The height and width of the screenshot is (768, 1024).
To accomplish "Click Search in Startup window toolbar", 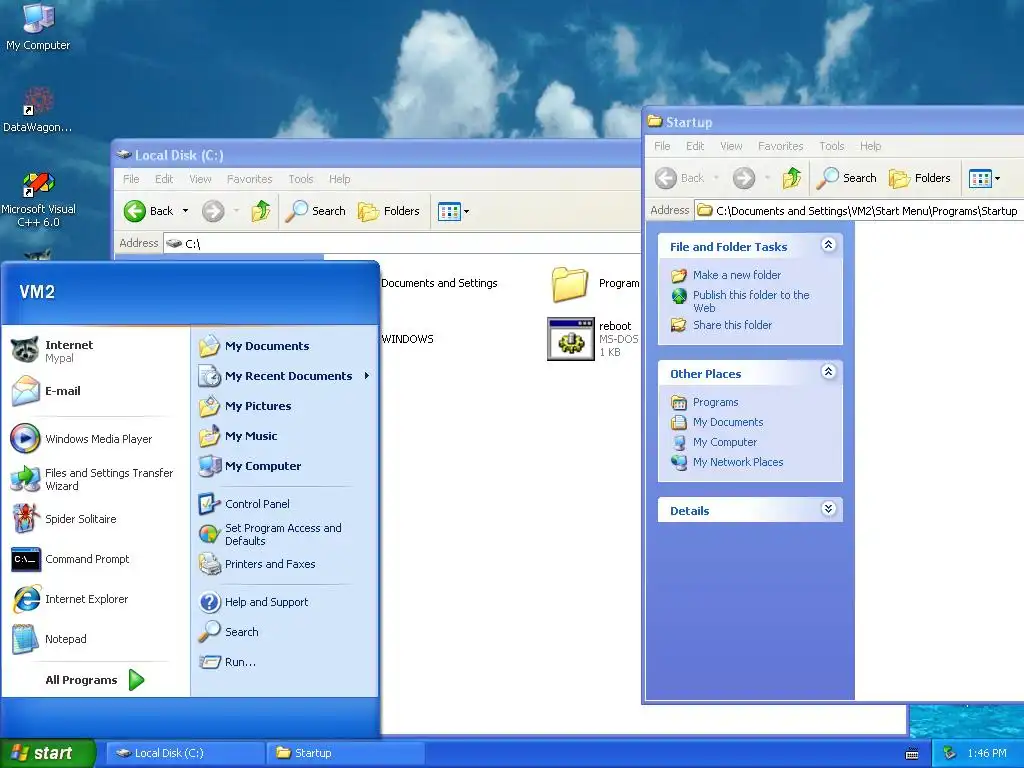I will [846, 178].
